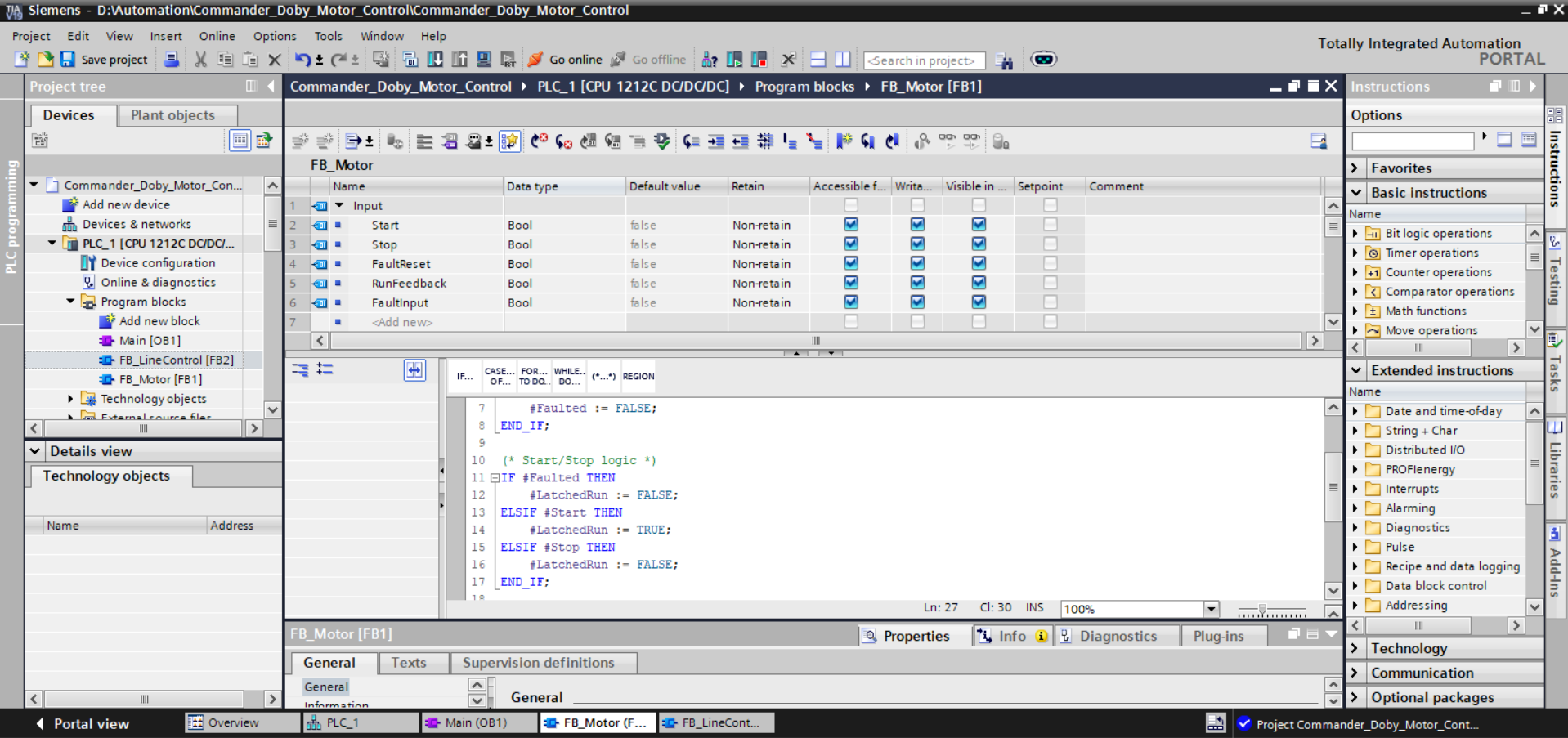The image size is (1568, 738).
Task: Collapse the Input section in interface table
Action: pos(339,206)
